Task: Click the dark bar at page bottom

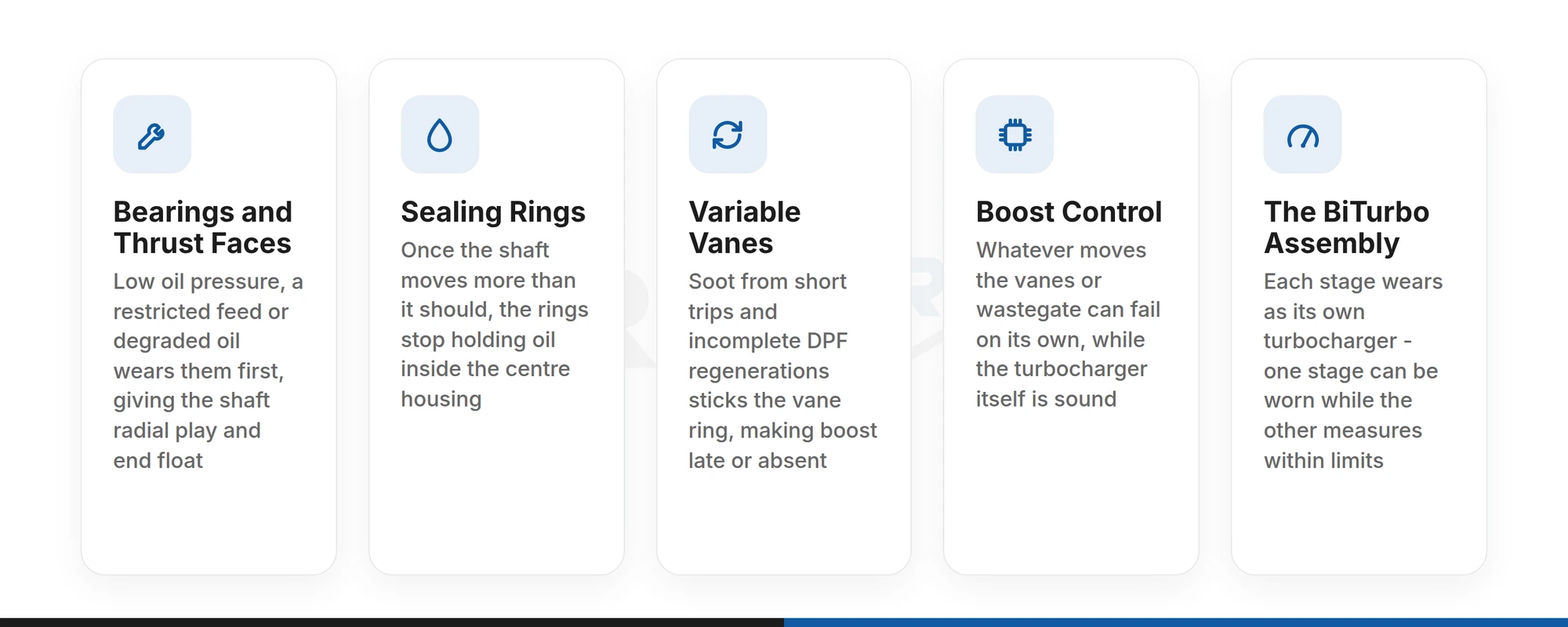Action: click(392, 622)
